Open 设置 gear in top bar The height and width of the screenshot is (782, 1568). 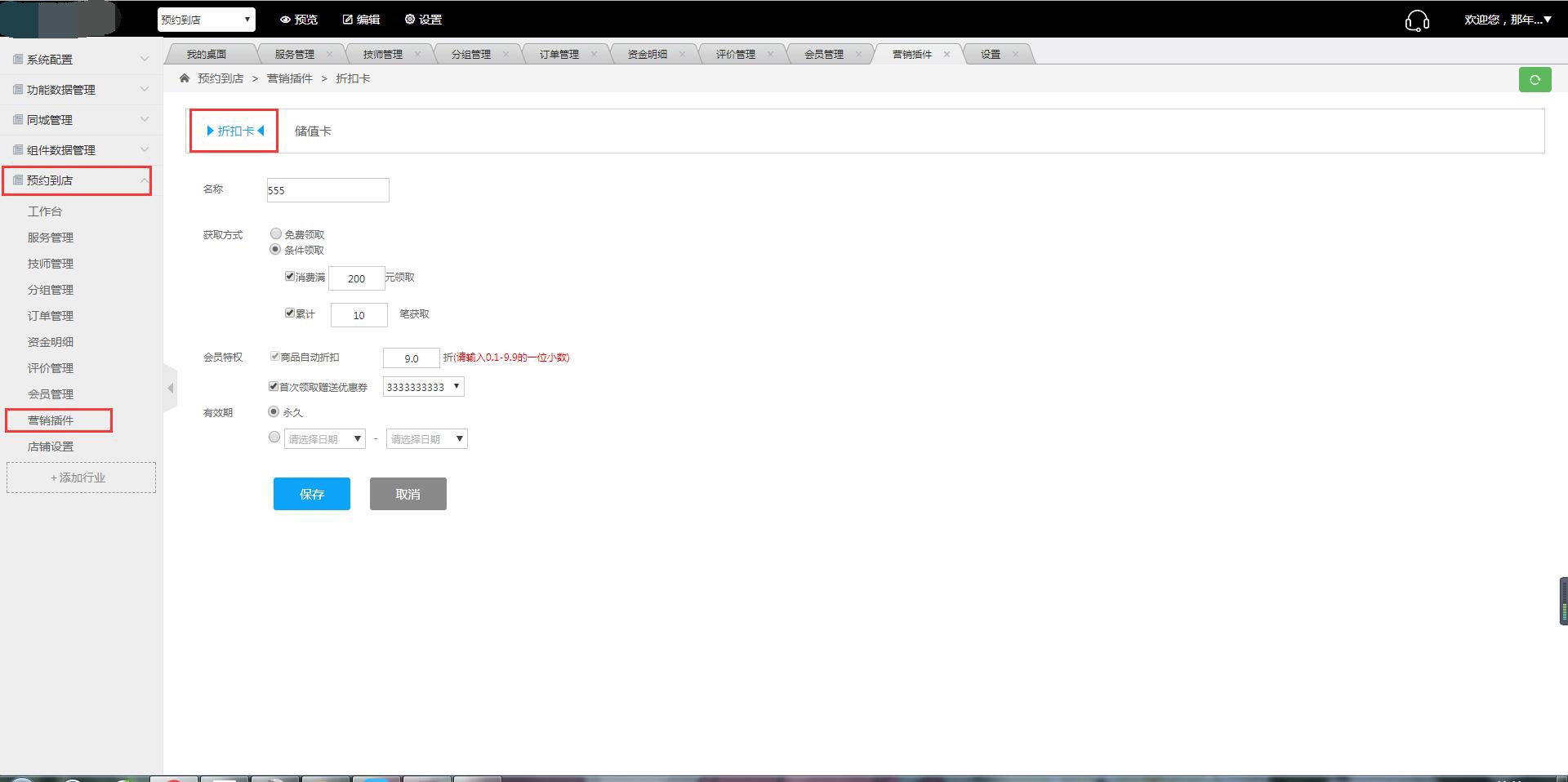click(423, 20)
